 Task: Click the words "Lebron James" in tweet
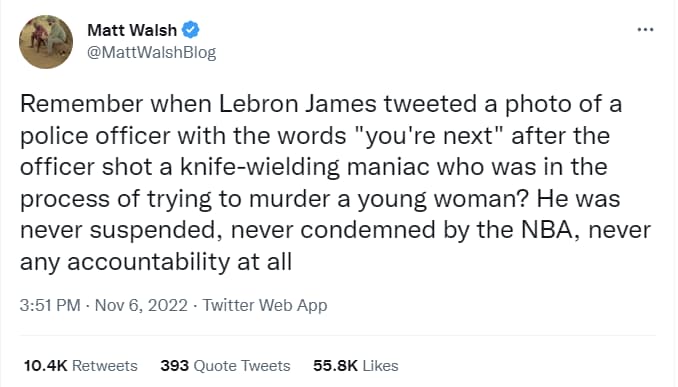click(x=297, y=104)
